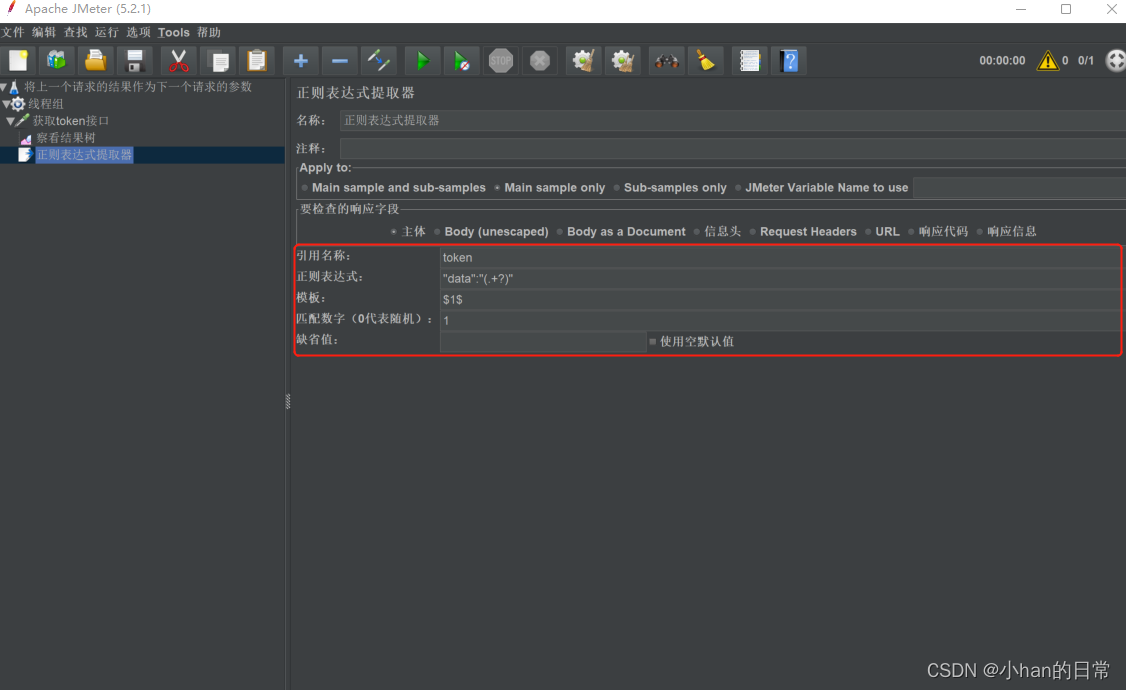
Task: Select Main sample only option
Action: click(x=549, y=187)
